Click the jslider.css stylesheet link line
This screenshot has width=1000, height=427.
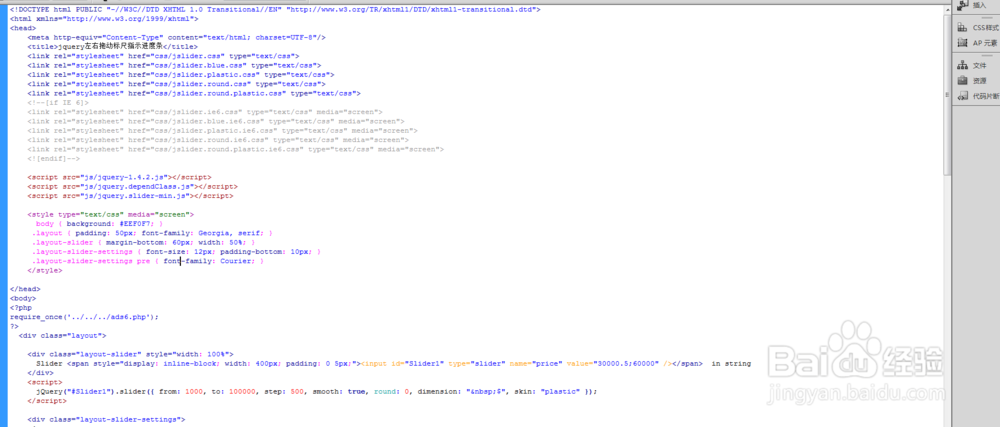[x=163, y=56]
